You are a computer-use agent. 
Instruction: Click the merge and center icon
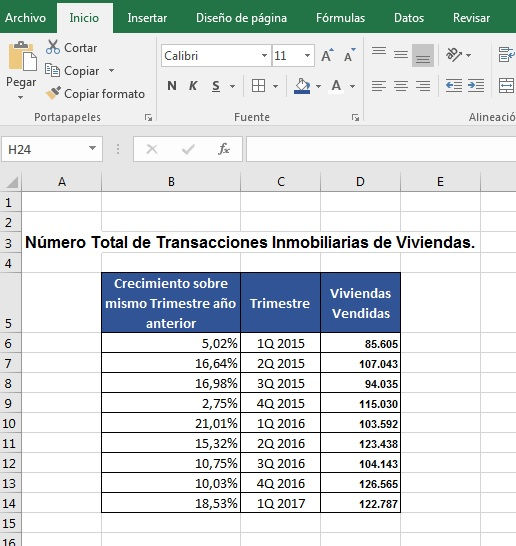click(506, 86)
